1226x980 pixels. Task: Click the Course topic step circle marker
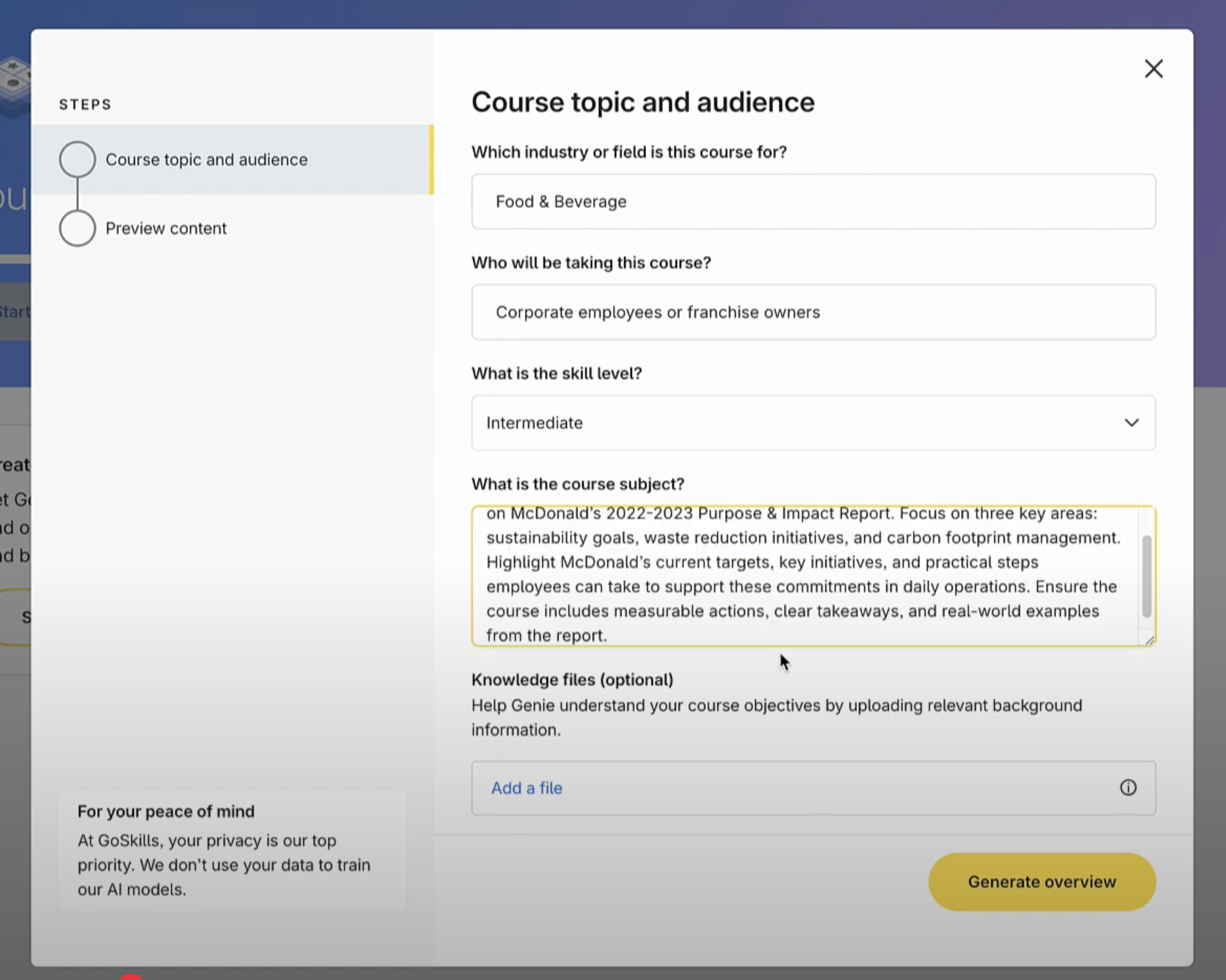point(77,159)
